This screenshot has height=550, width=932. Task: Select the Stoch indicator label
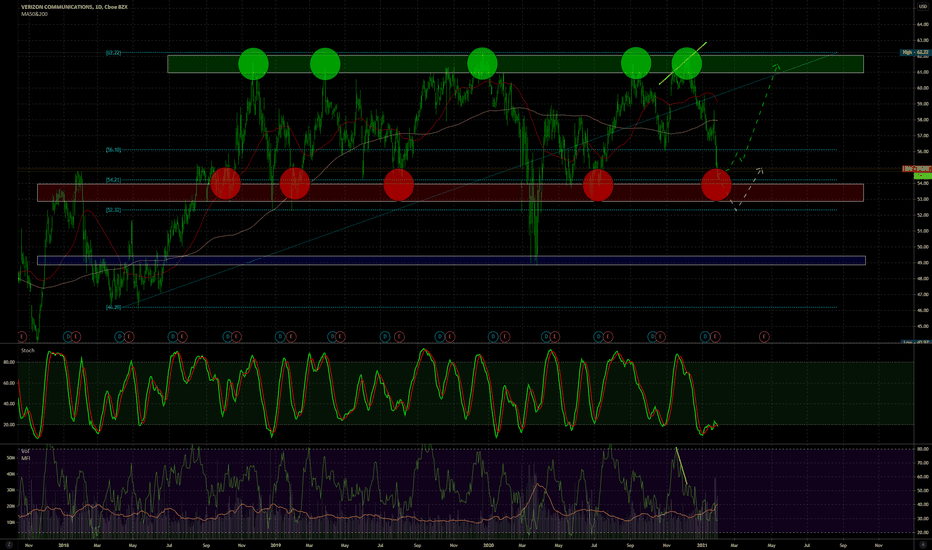tap(28, 351)
